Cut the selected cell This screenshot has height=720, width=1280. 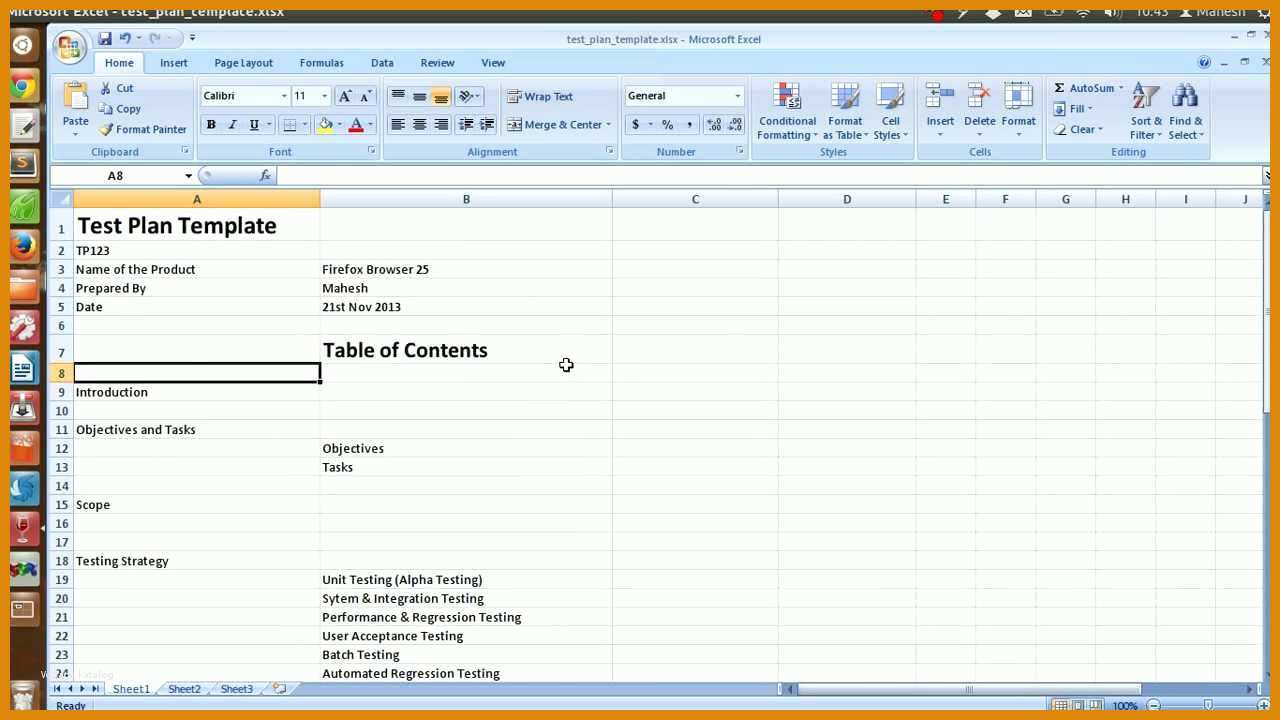tap(116, 88)
